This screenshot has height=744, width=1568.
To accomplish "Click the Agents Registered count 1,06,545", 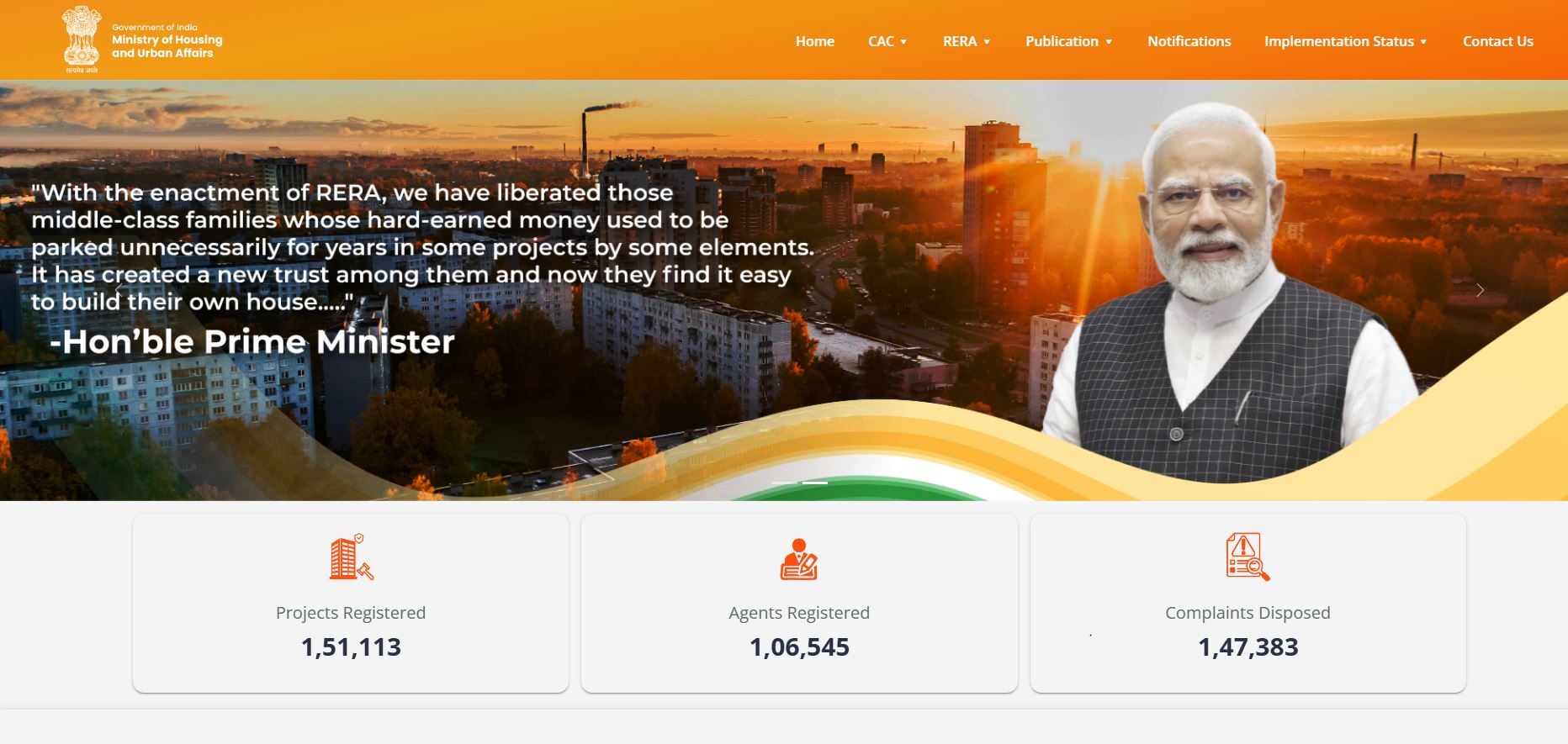I will [x=799, y=646].
